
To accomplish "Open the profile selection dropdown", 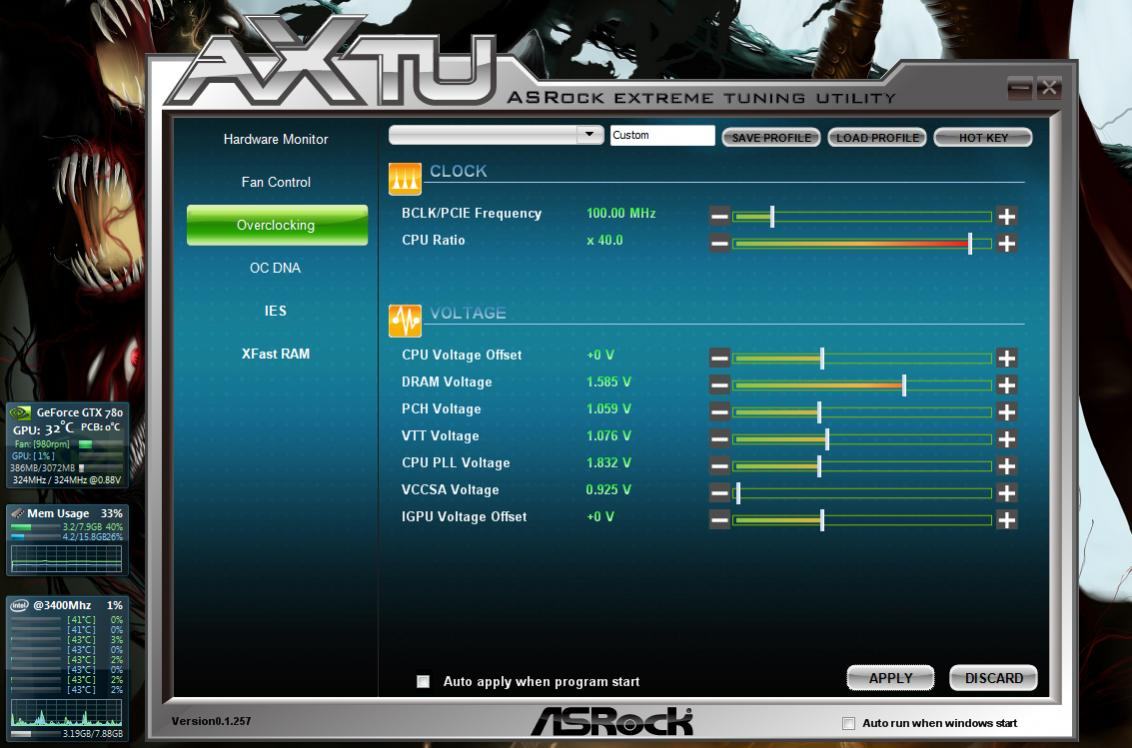I will coord(589,134).
